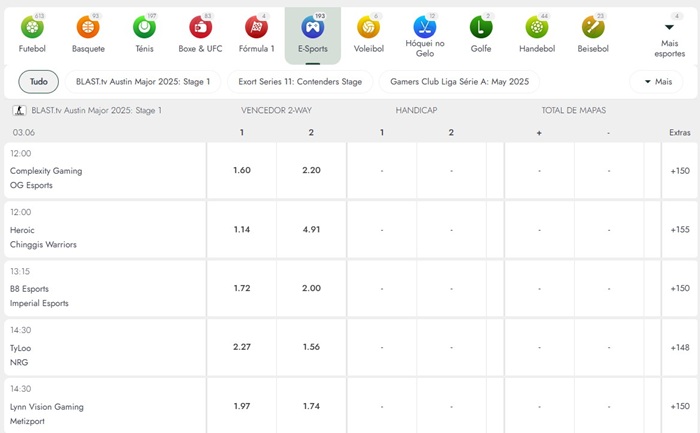
Task: Click the Extras column header
Action: tap(679, 133)
